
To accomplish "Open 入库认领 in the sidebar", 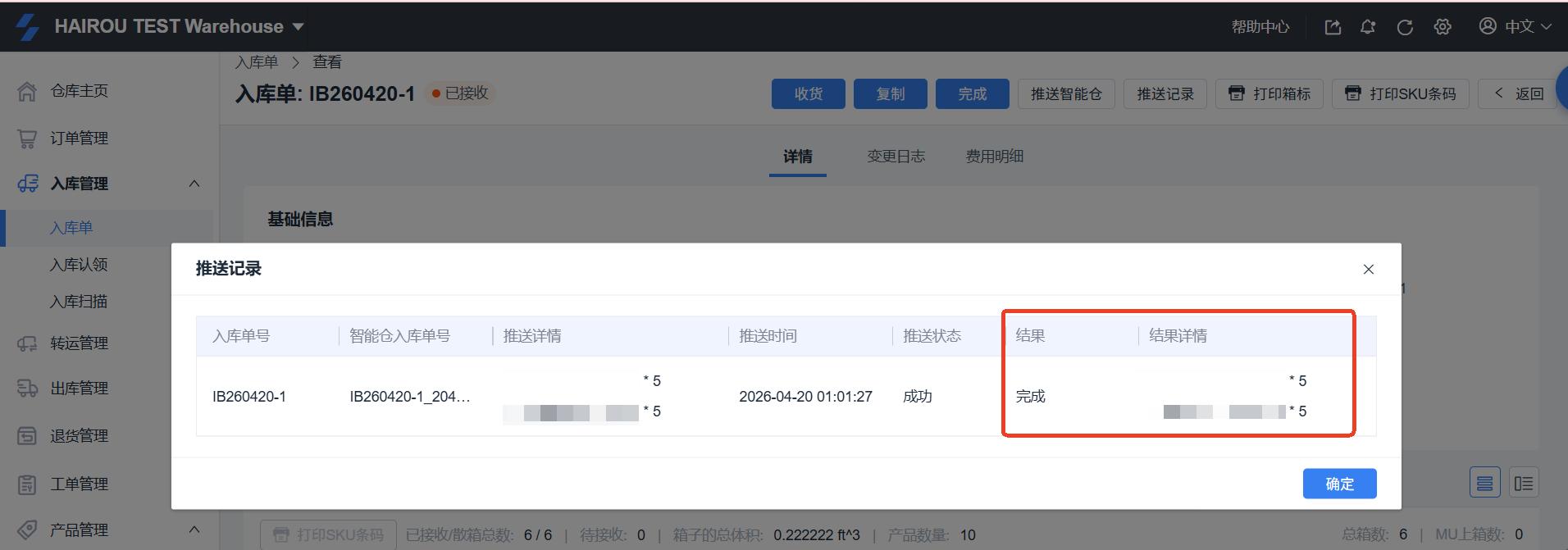I will point(79,265).
